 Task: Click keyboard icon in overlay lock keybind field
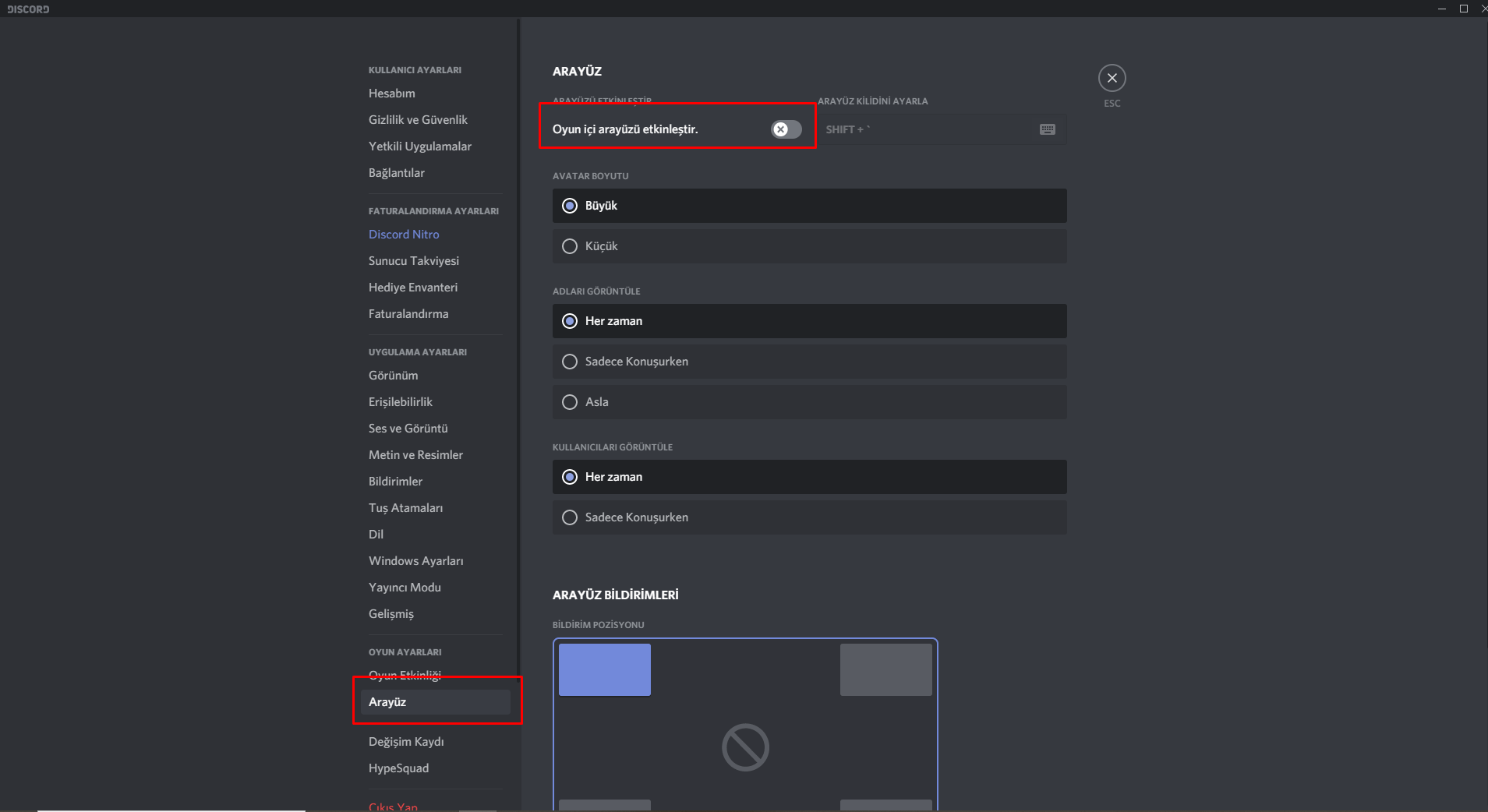coord(1047,129)
